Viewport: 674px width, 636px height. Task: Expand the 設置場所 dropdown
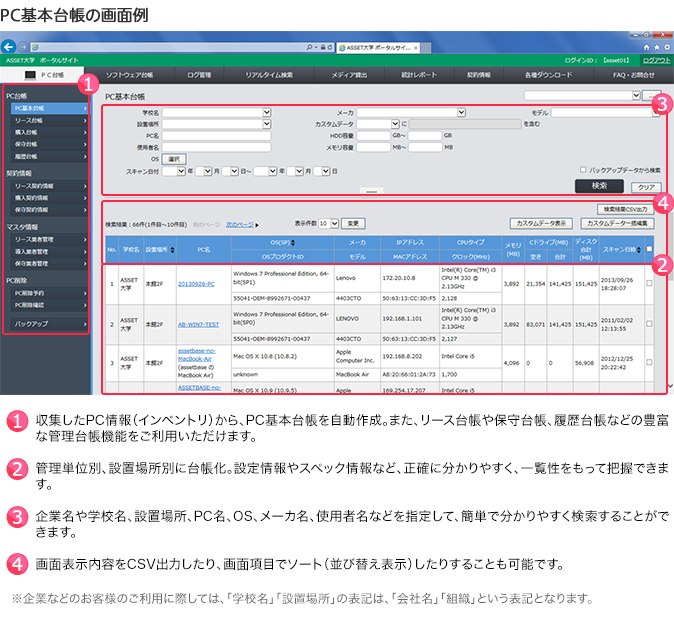[267, 124]
